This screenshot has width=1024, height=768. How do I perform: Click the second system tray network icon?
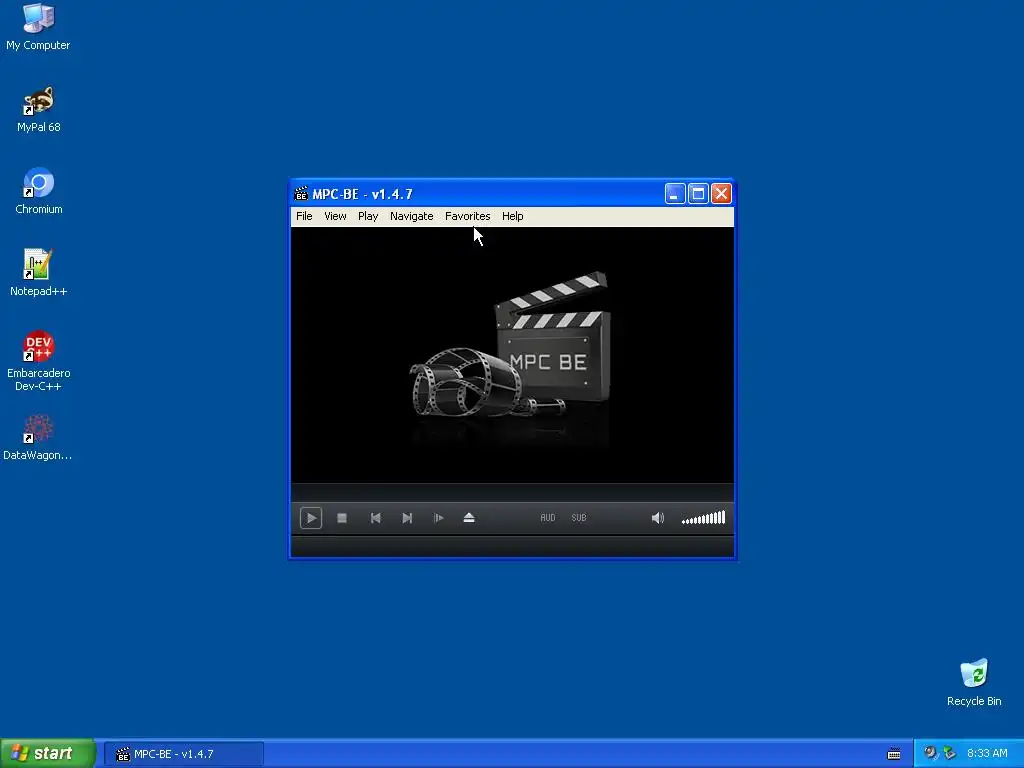coord(949,753)
